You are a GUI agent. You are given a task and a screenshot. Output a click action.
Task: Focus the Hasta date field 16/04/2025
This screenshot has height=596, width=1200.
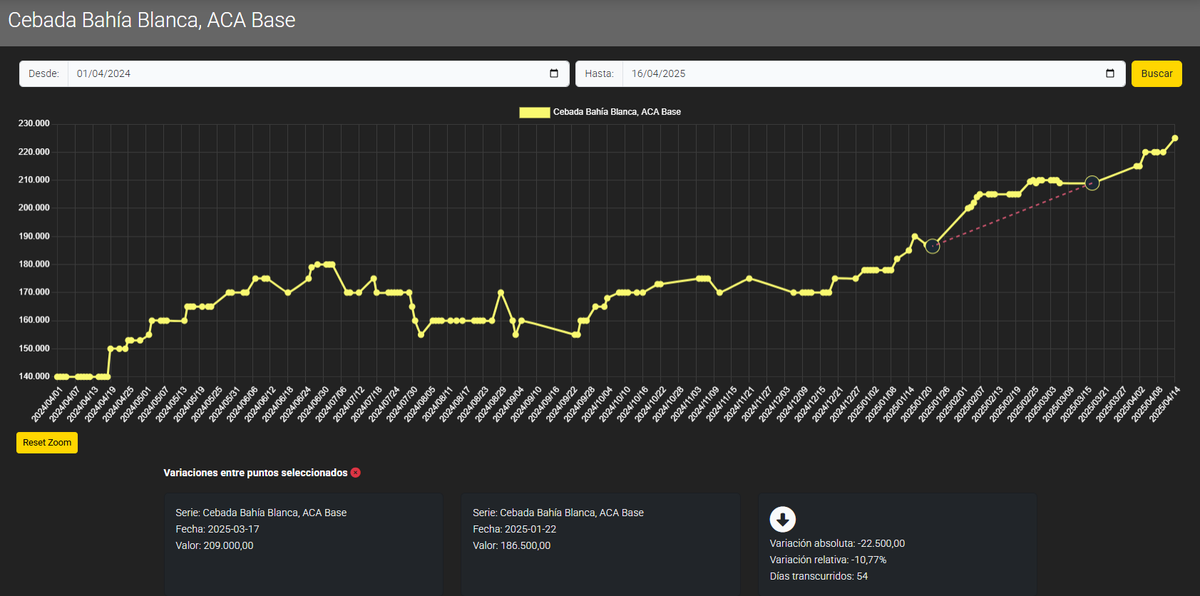tap(874, 74)
